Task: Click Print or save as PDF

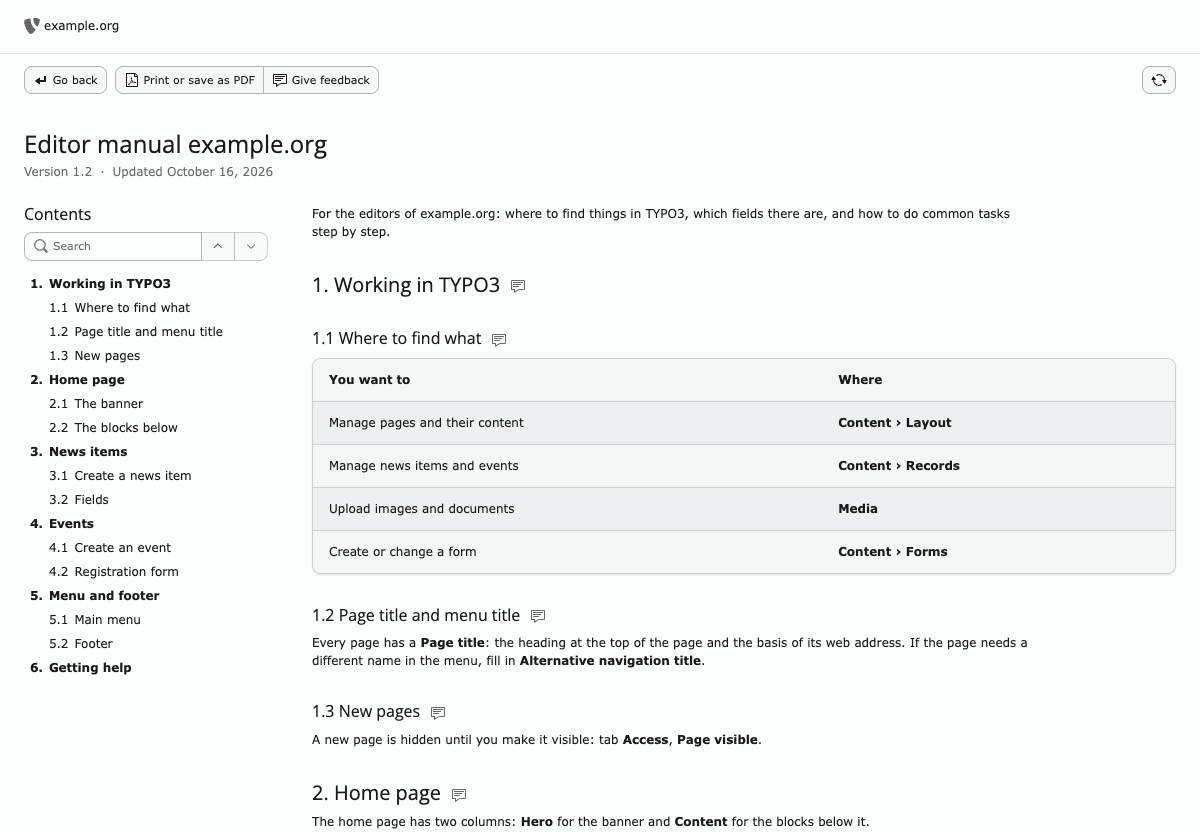Action: 189,80
